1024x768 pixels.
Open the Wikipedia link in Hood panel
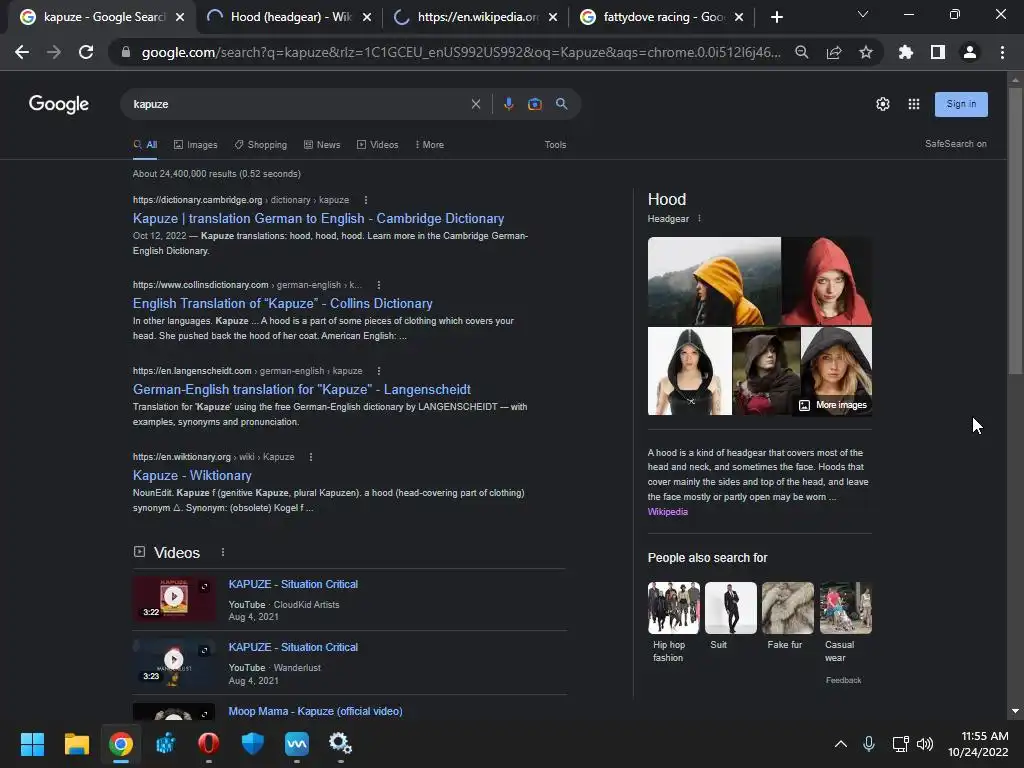tap(667, 512)
